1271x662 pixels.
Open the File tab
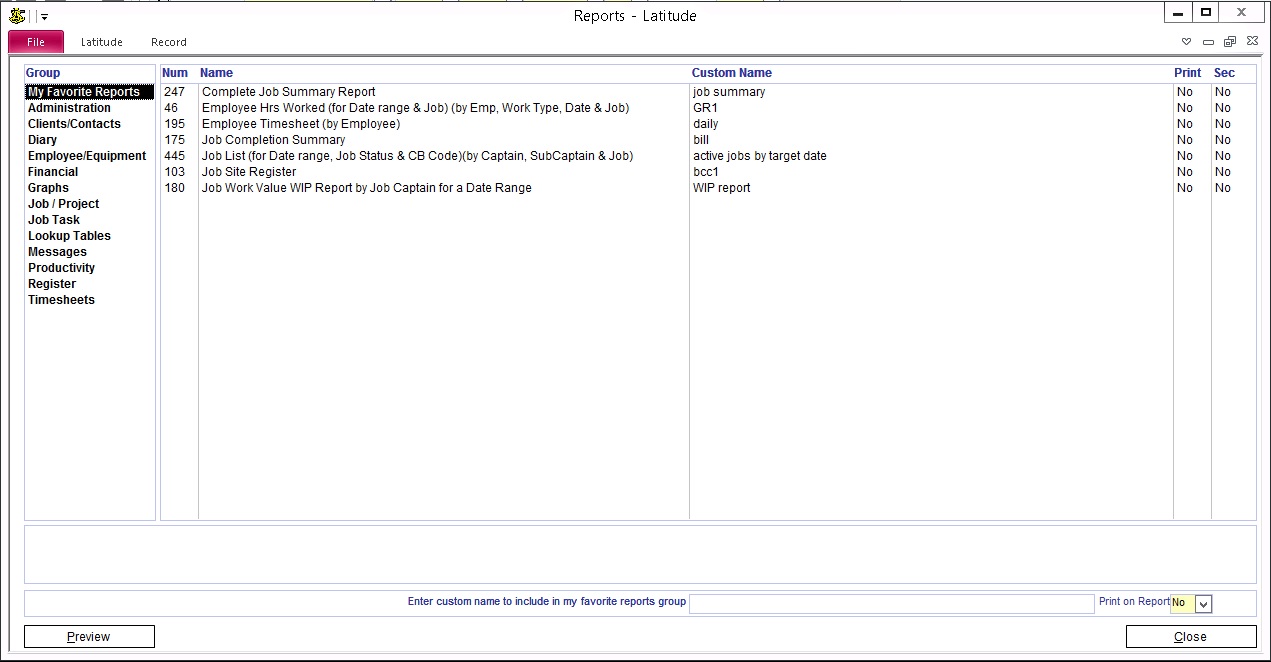click(x=36, y=42)
